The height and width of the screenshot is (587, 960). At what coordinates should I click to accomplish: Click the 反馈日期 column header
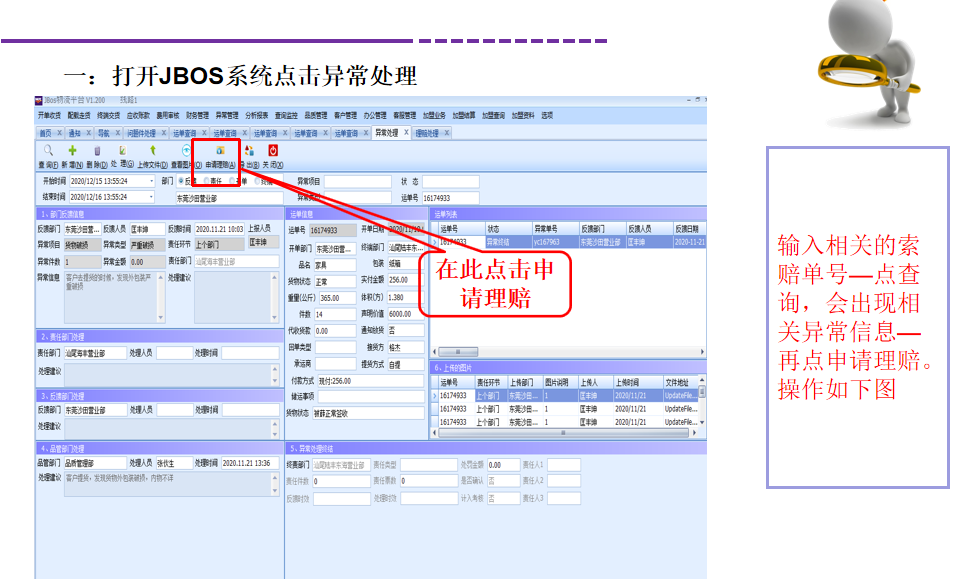689,228
